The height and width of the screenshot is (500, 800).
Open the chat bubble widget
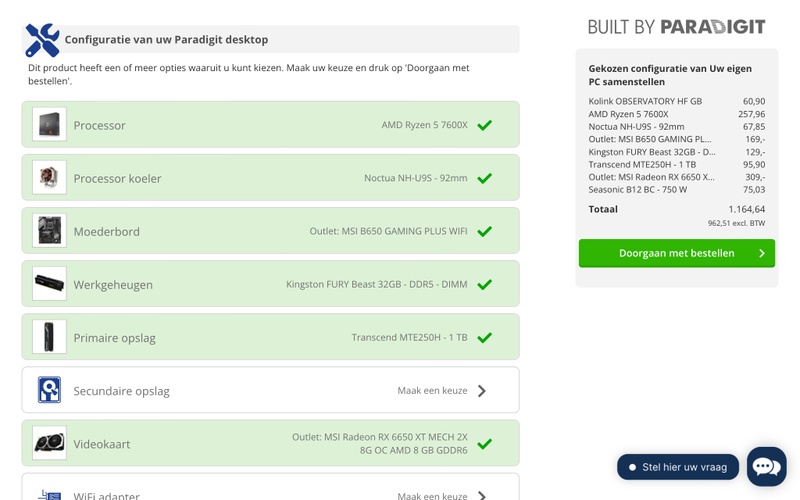[x=766, y=466]
